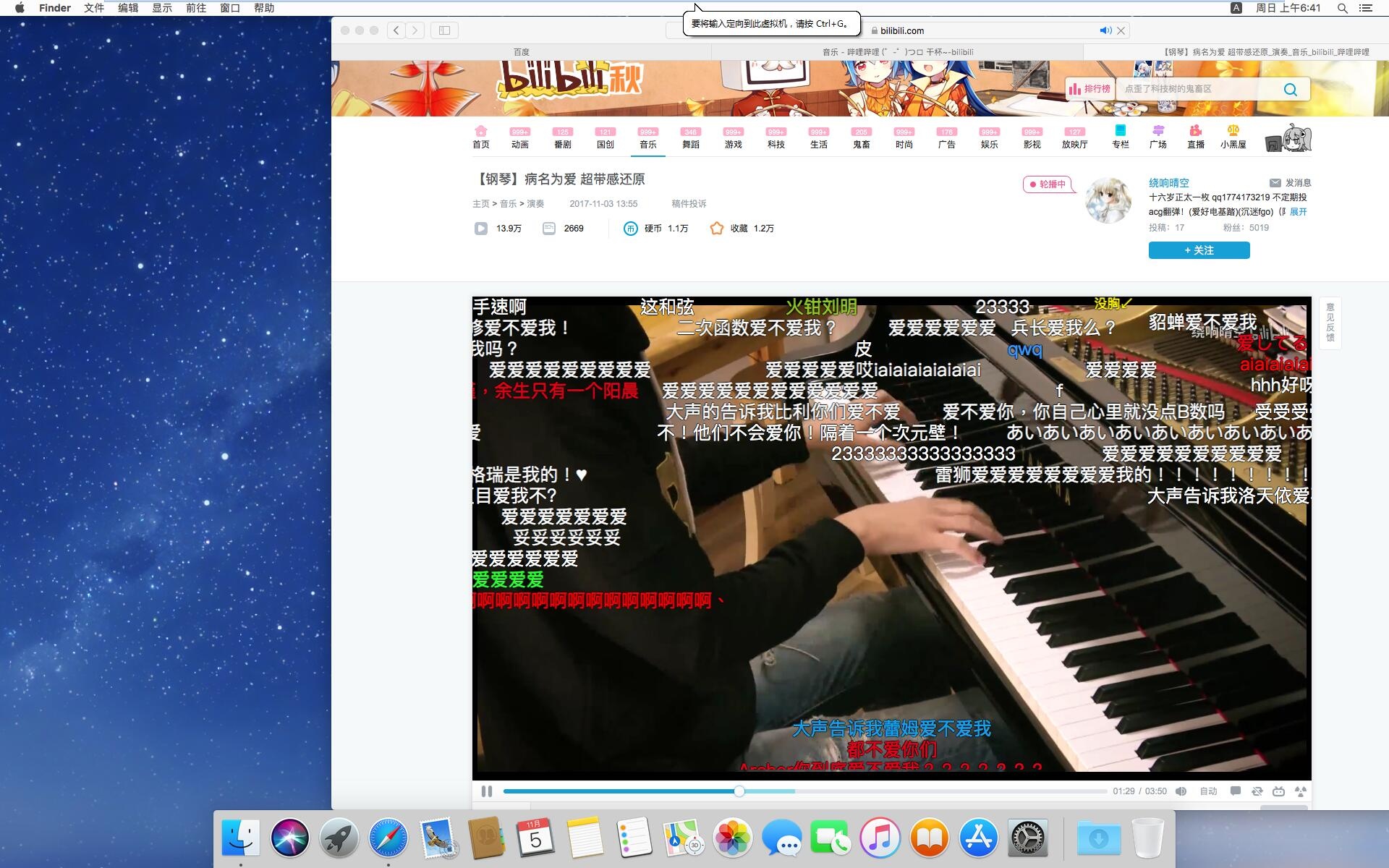This screenshot has height=868, width=1389.
Task: Open the 舞蹈 category
Action: pyautogui.click(x=691, y=138)
